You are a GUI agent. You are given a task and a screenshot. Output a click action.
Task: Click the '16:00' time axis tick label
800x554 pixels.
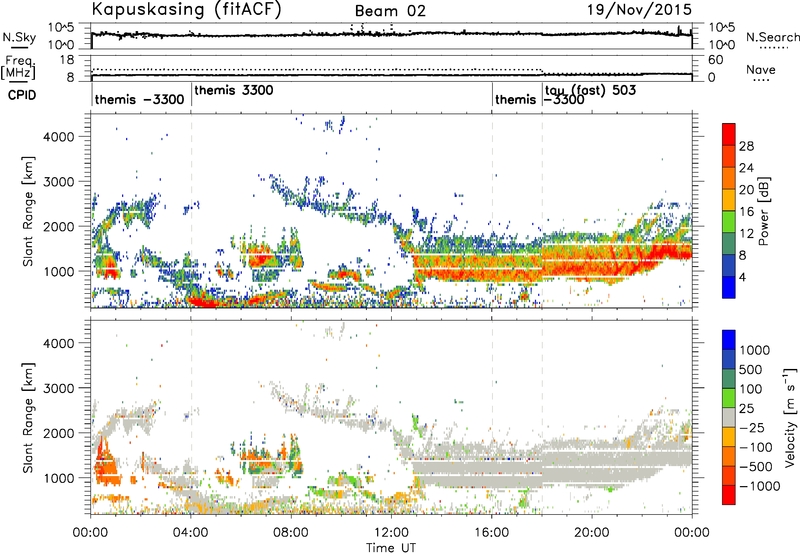(x=491, y=533)
